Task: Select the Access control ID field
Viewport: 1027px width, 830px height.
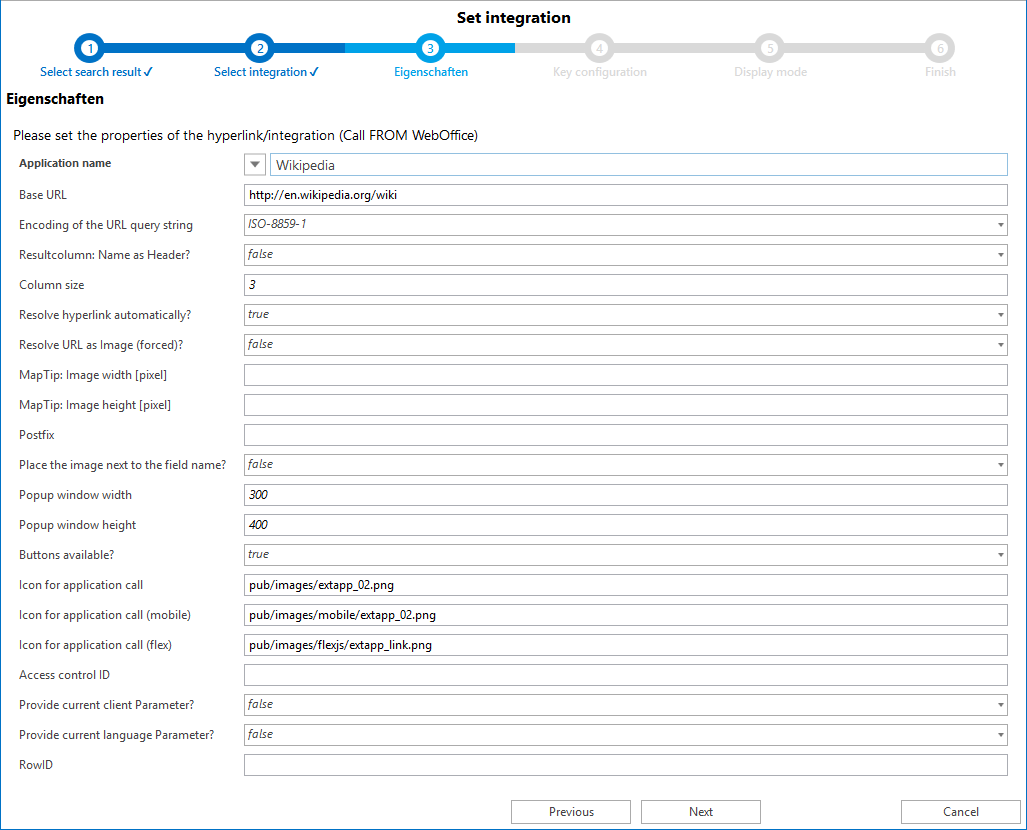Action: pos(625,675)
